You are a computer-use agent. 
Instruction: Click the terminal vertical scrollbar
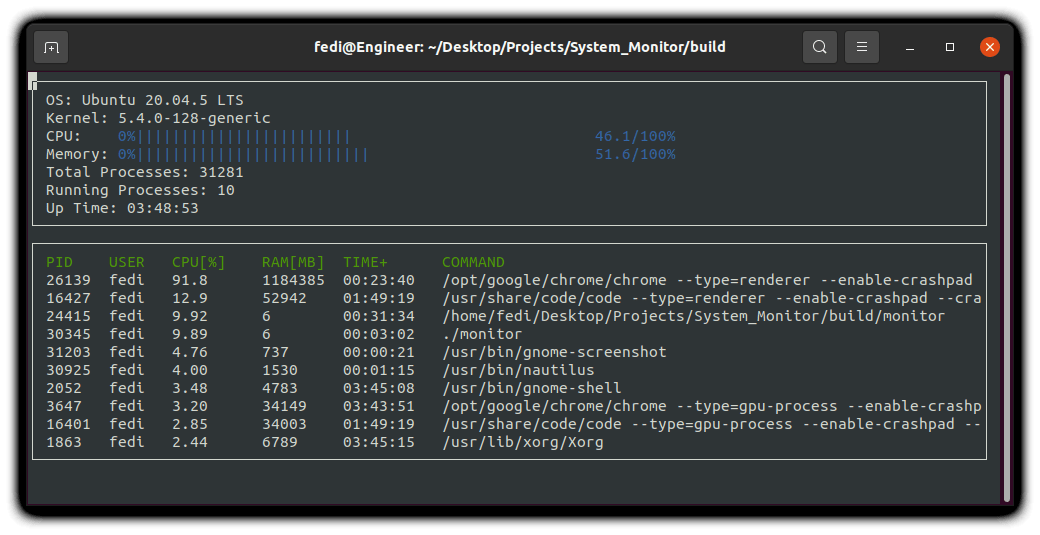1007,287
